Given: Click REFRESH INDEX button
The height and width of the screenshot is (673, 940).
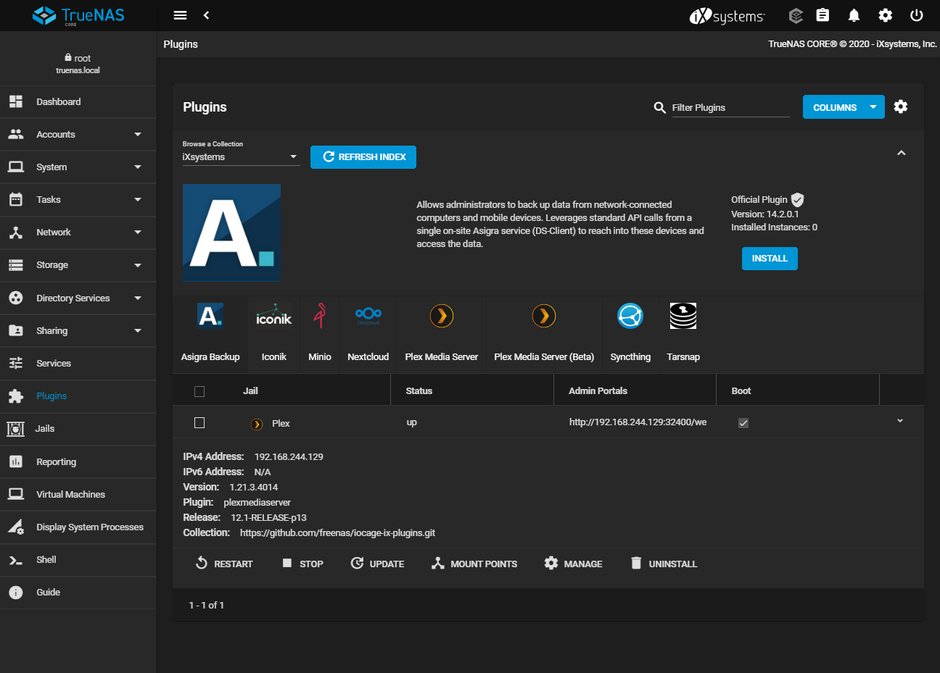Looking at the screenshot, I should tap(363, 157).
